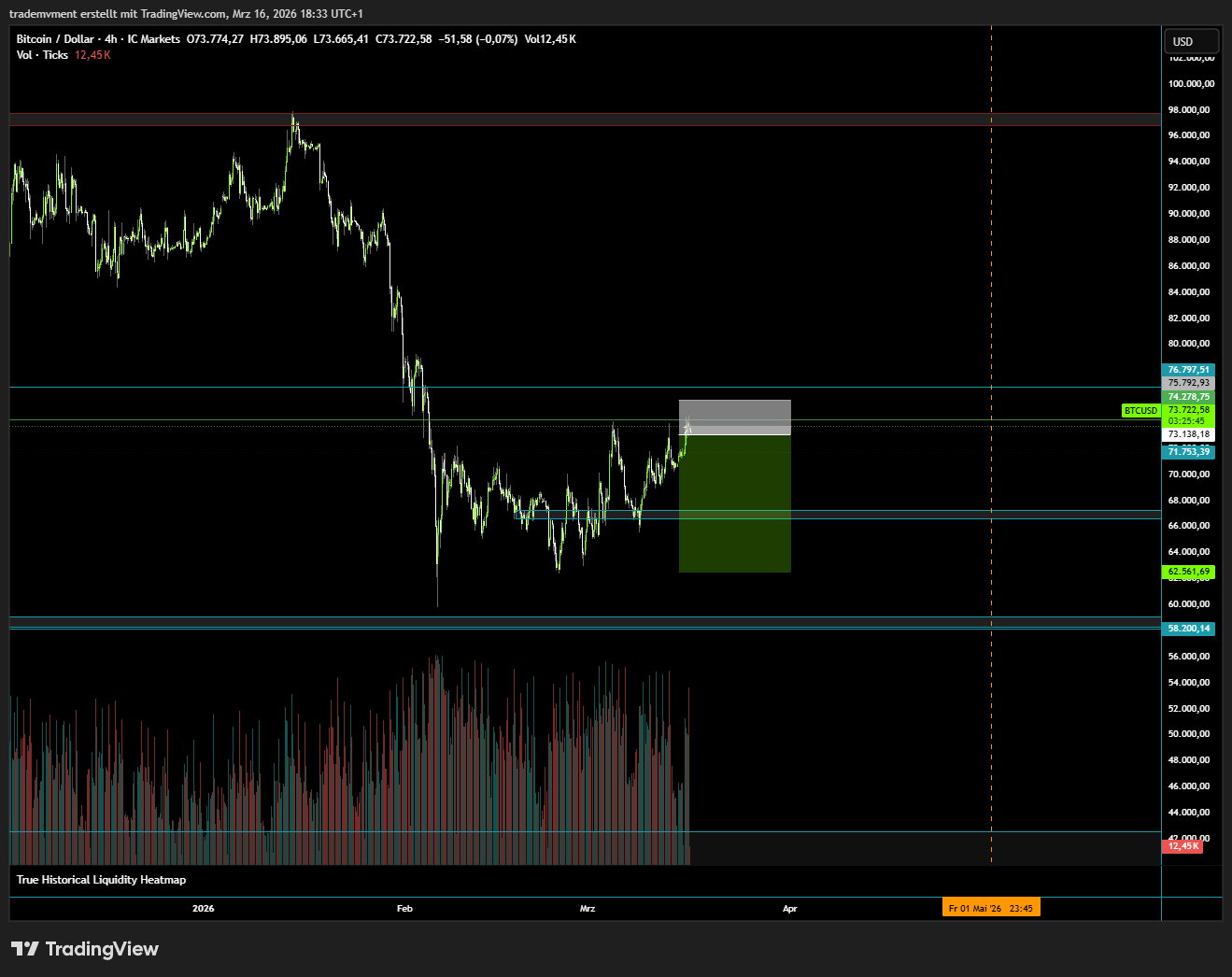Viewport: 1232px width, 977px height.
Task: Click the Mrz label on the time axis
Action: coord(587,907)
